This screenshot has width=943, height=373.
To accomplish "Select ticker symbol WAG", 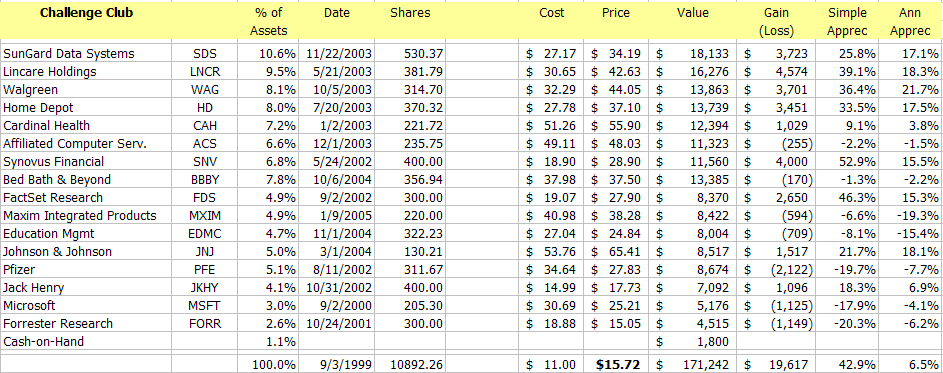I will [205, 90].
